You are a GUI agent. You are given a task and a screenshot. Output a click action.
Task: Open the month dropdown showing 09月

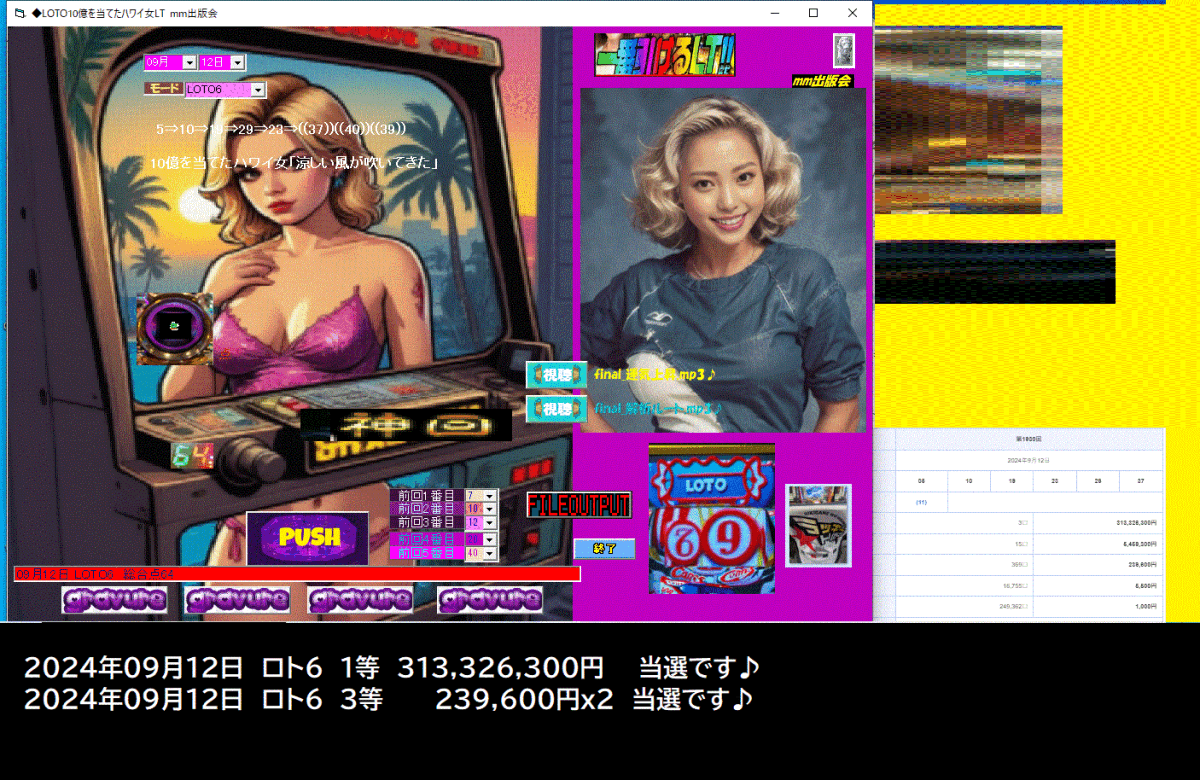point(171,62)
